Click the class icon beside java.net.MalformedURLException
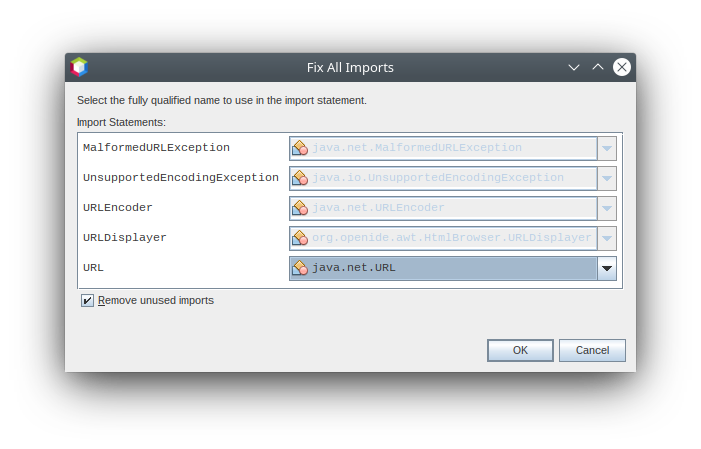 pos(299,148)
